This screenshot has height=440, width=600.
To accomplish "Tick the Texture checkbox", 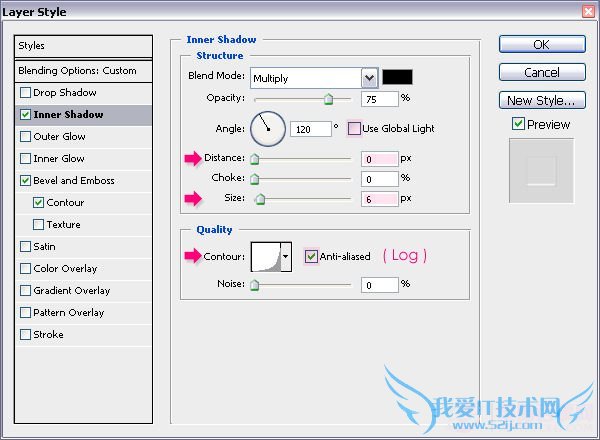I will point(38,225).
